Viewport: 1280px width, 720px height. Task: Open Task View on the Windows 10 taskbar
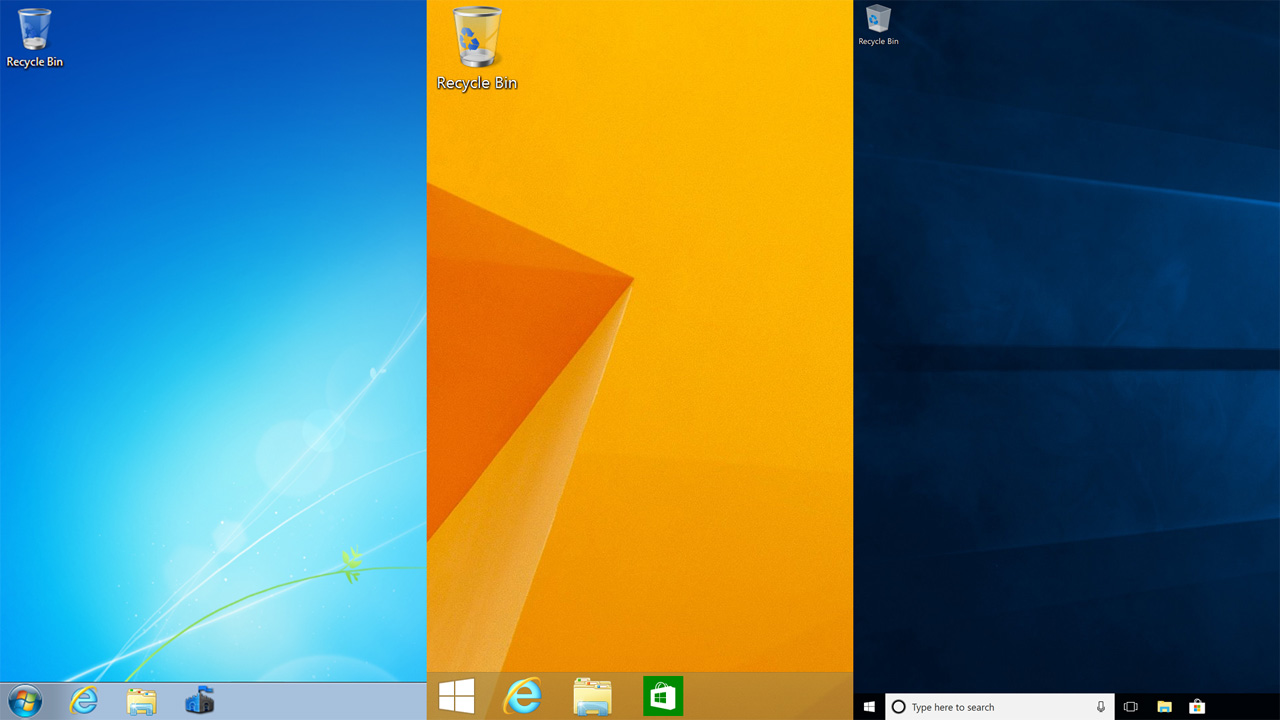(x=1131, y=706)
